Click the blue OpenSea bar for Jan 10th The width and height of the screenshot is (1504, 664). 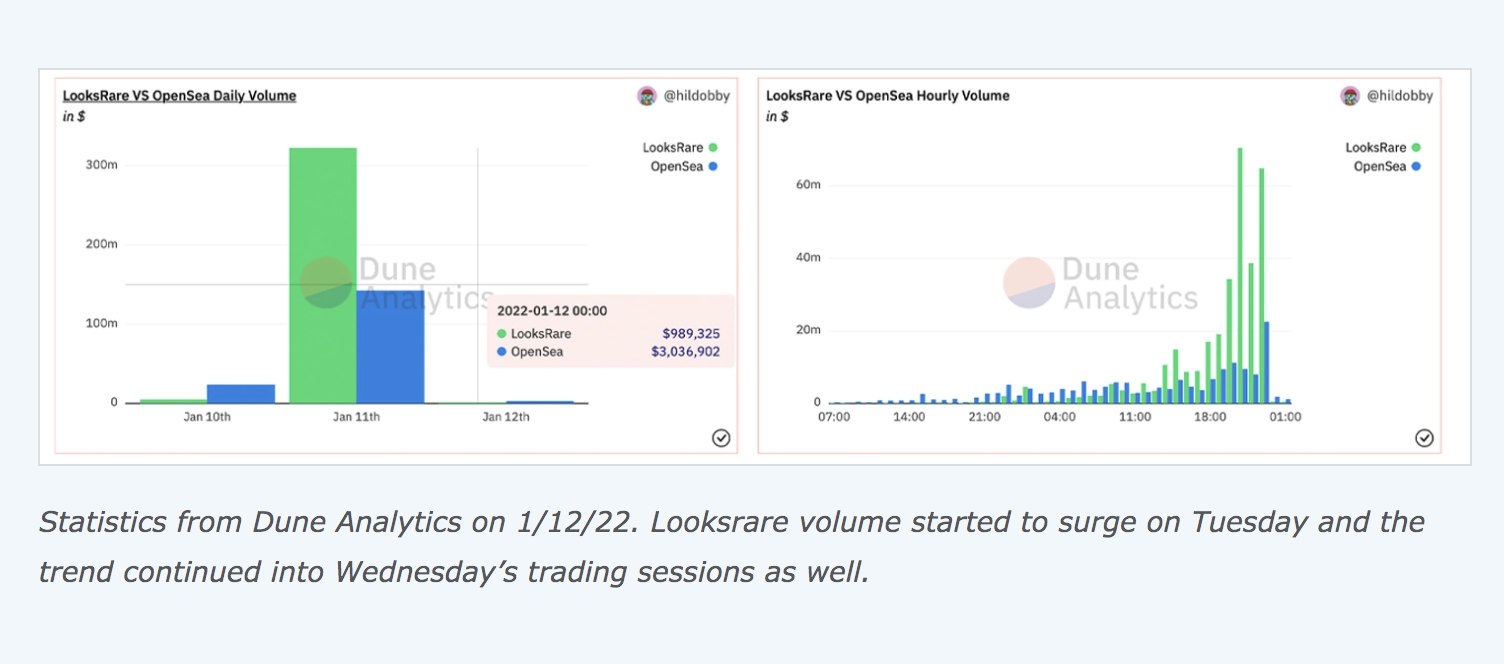[x=240, y=394]
